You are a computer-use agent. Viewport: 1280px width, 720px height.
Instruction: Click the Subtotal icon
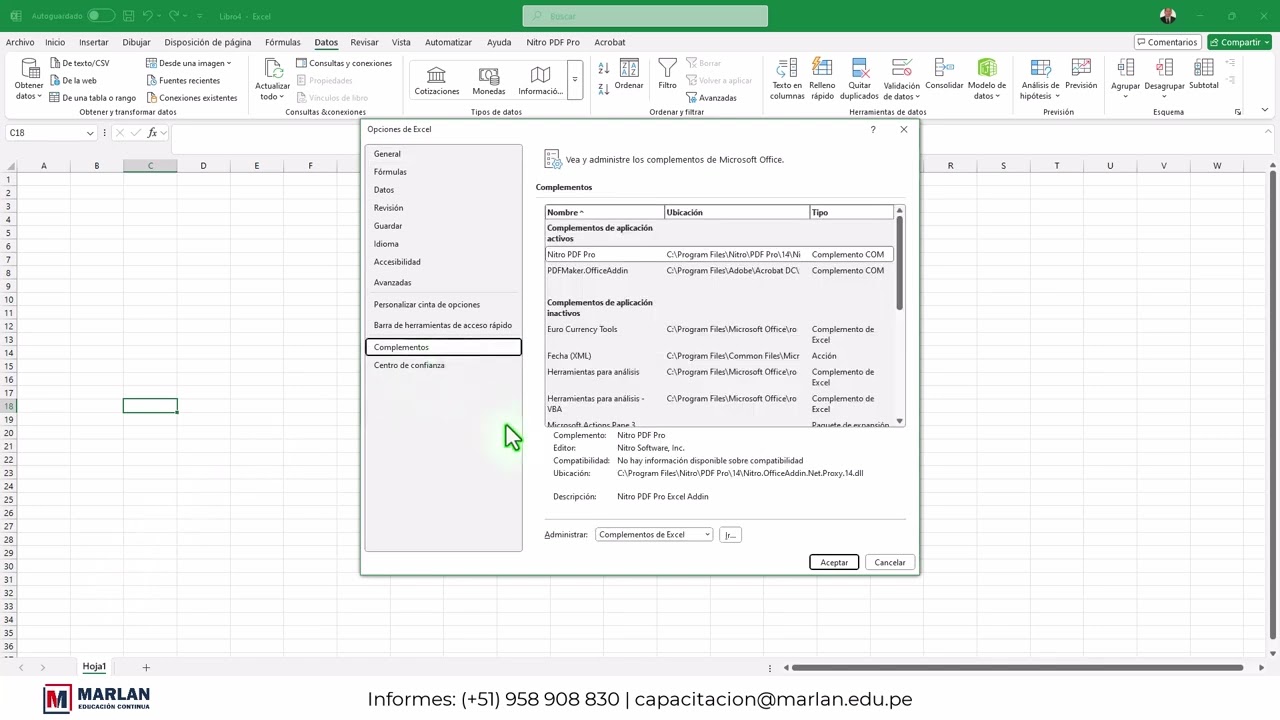pyautogui.click(x=1204, y=67)
